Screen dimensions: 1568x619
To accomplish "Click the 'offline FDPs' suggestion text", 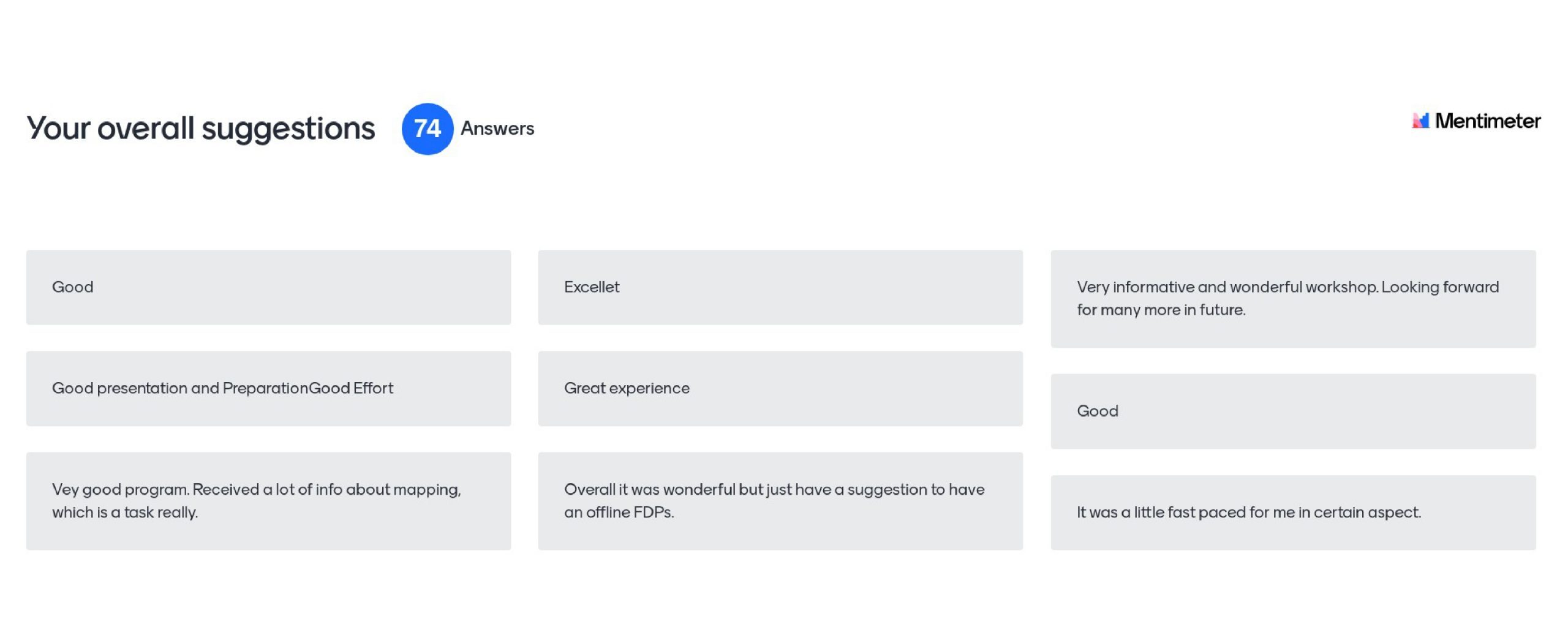I will tap(630, 512).
